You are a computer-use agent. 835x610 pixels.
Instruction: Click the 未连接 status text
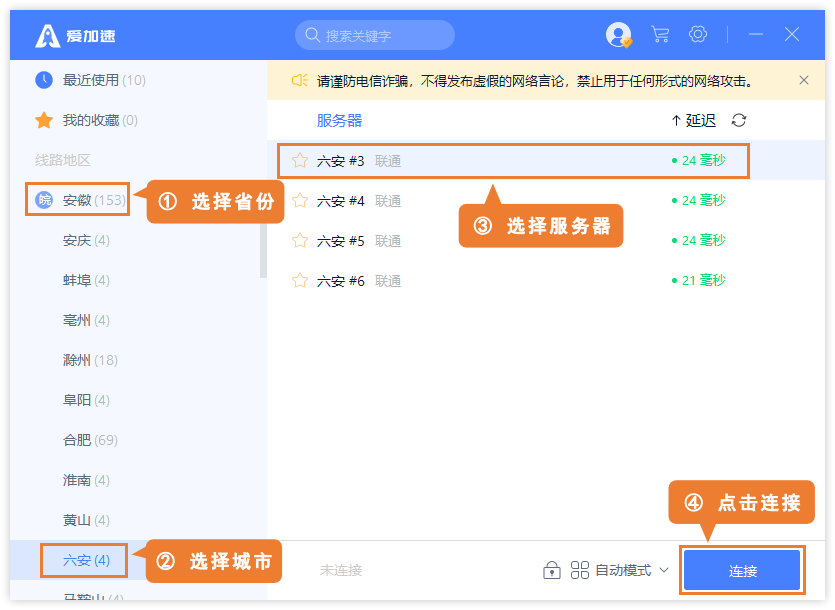341,571
